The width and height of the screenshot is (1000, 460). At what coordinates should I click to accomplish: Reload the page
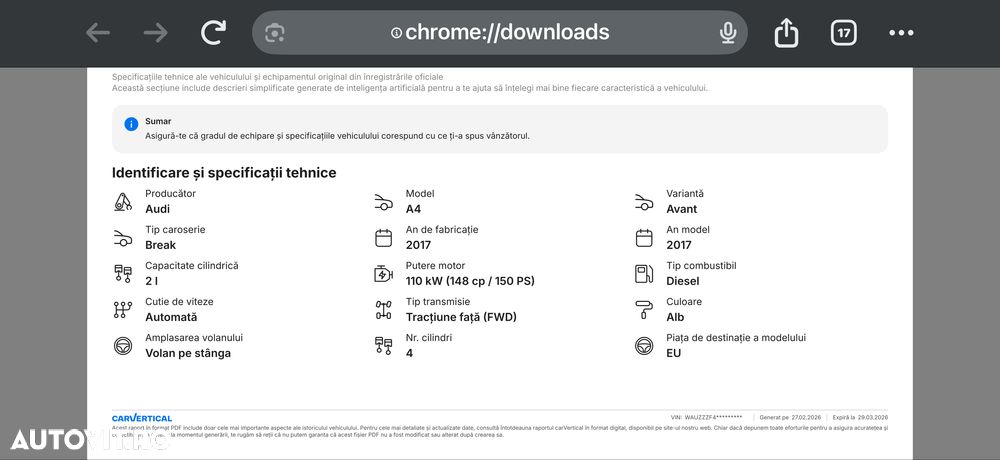tap(214, 33)
